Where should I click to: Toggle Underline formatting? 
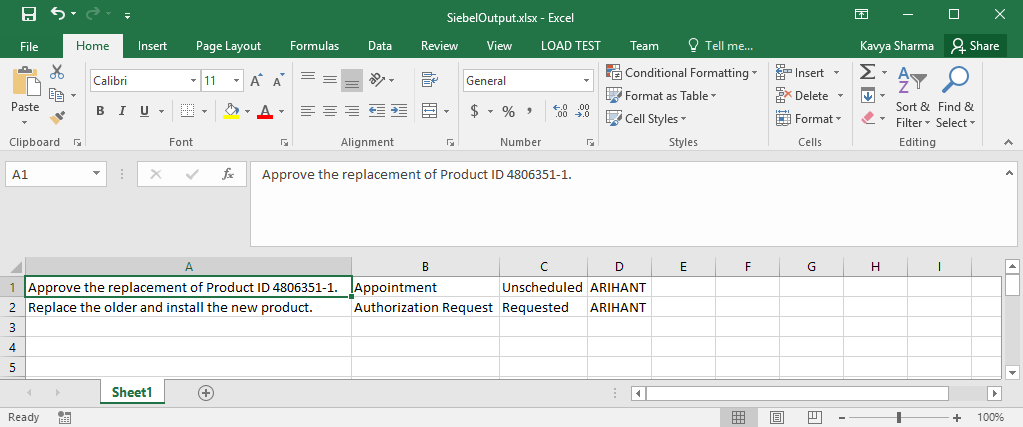pos(143,111)
